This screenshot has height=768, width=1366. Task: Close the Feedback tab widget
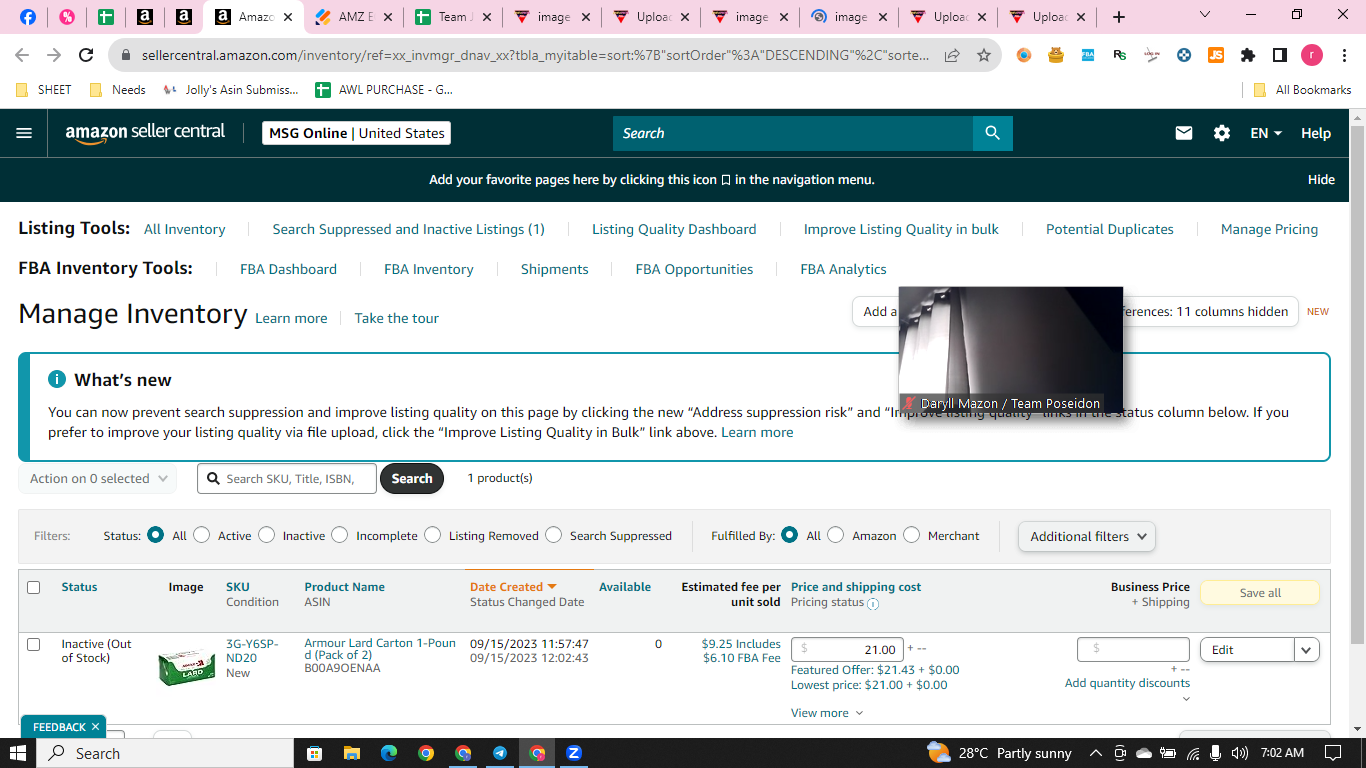pyautogui.click(x=95, y=727)
